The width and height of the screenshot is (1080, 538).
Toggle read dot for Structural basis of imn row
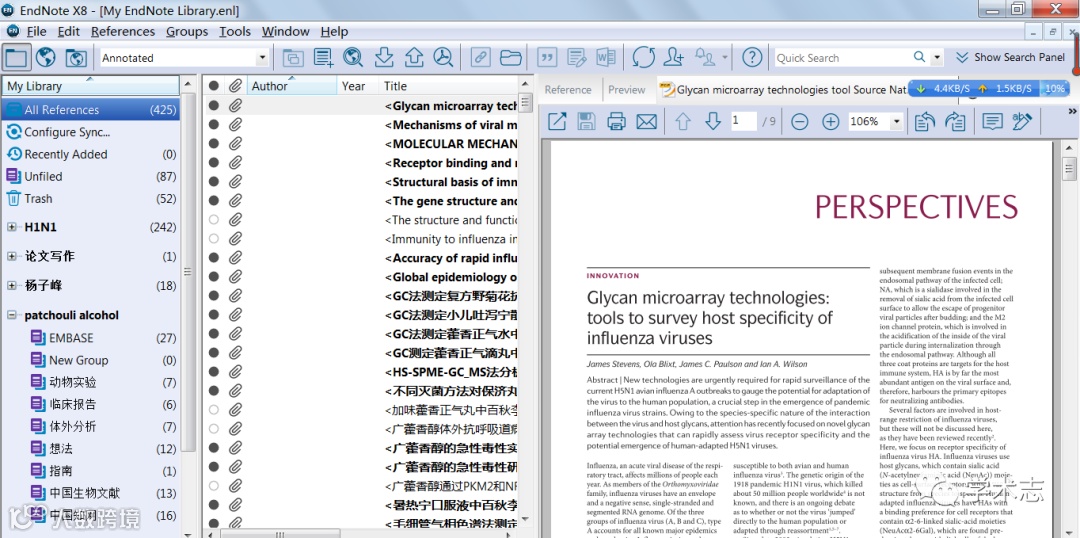(x=214, y=182)
